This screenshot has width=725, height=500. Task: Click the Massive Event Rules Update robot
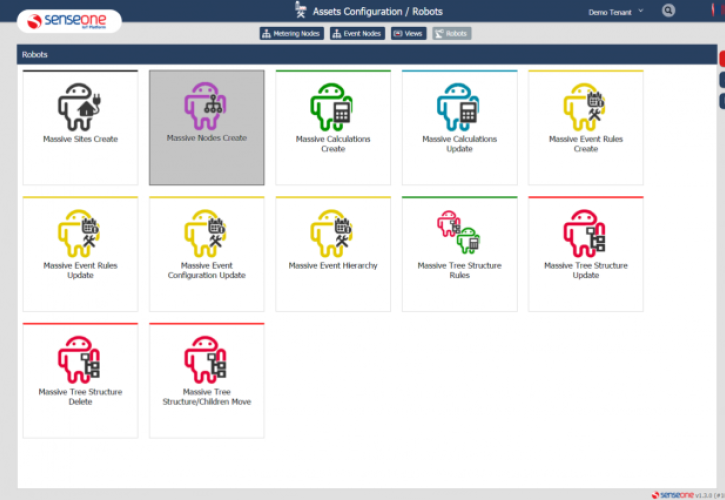coord(80,254)
